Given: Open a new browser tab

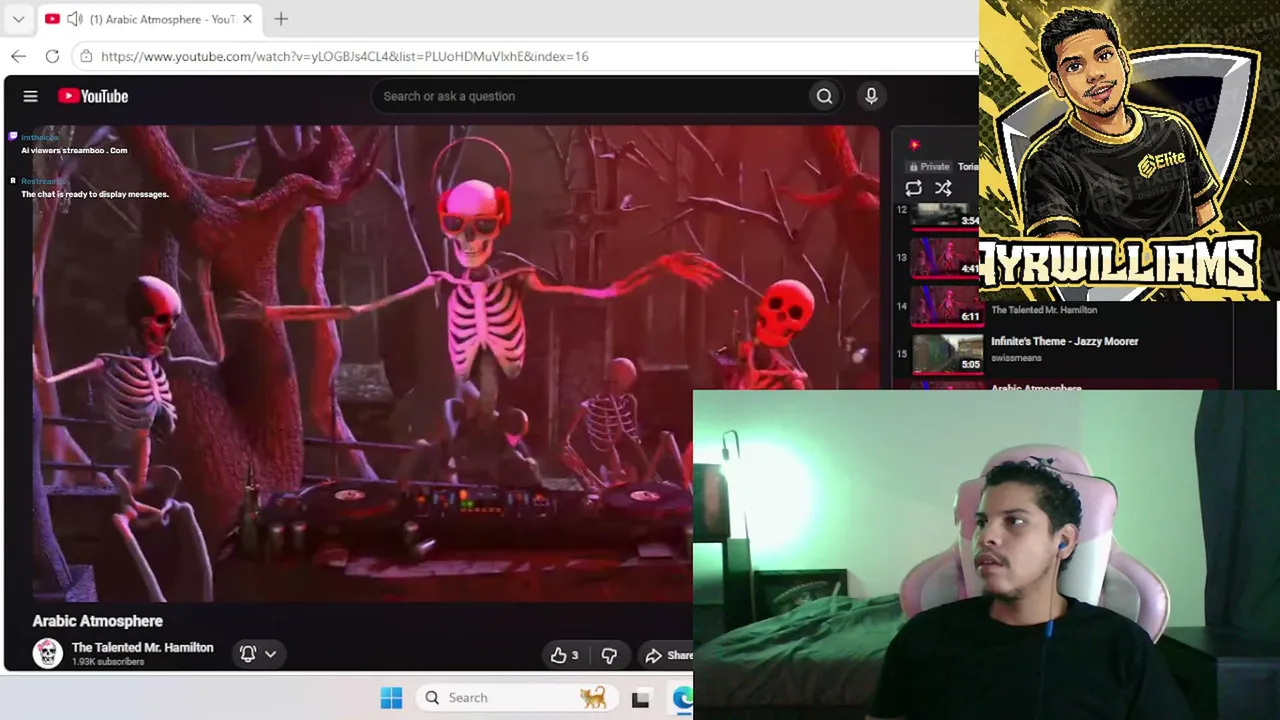Looking at the screenshot, I should click(x=281, y=19).
